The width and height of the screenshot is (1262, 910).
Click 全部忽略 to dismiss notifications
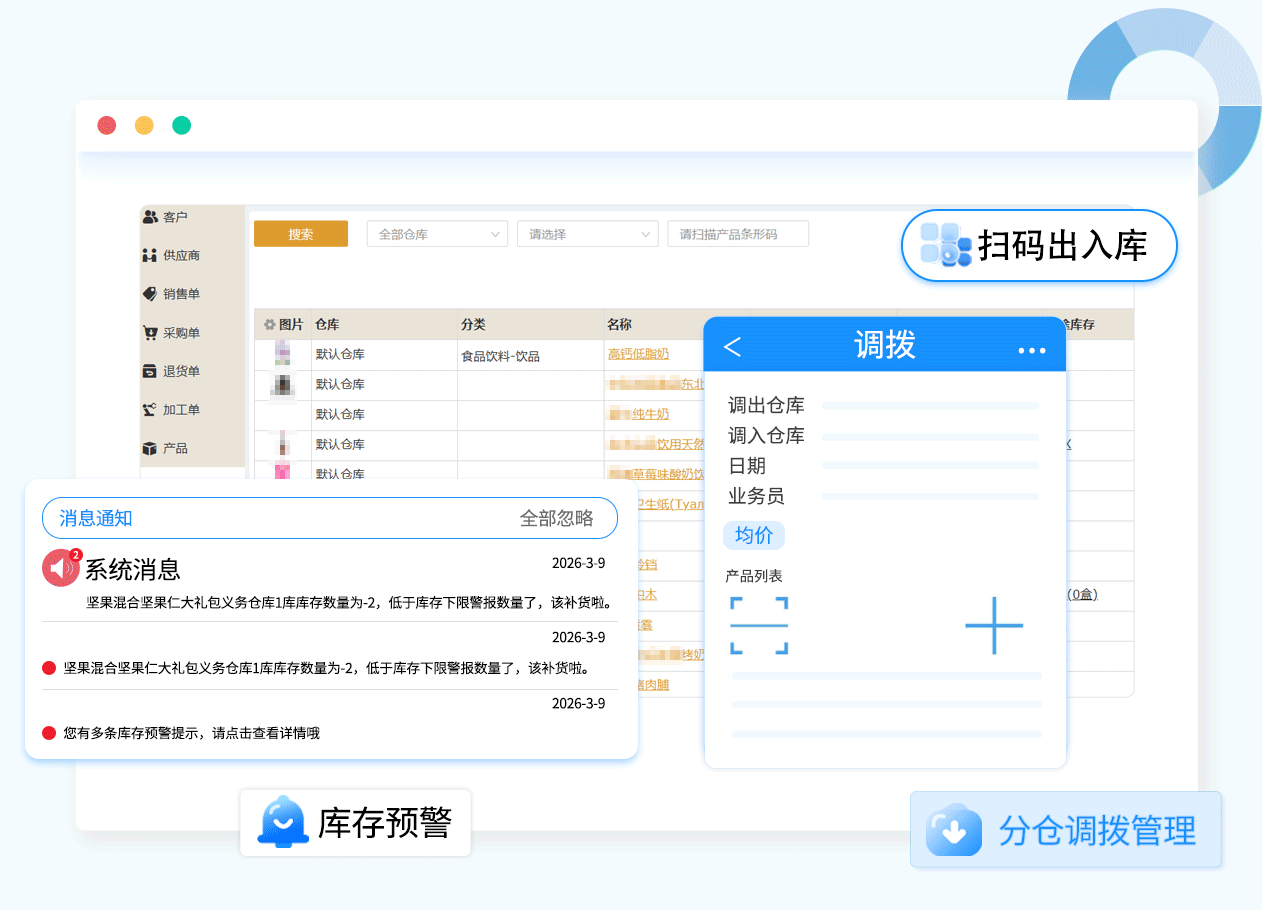tap(556, 518)
